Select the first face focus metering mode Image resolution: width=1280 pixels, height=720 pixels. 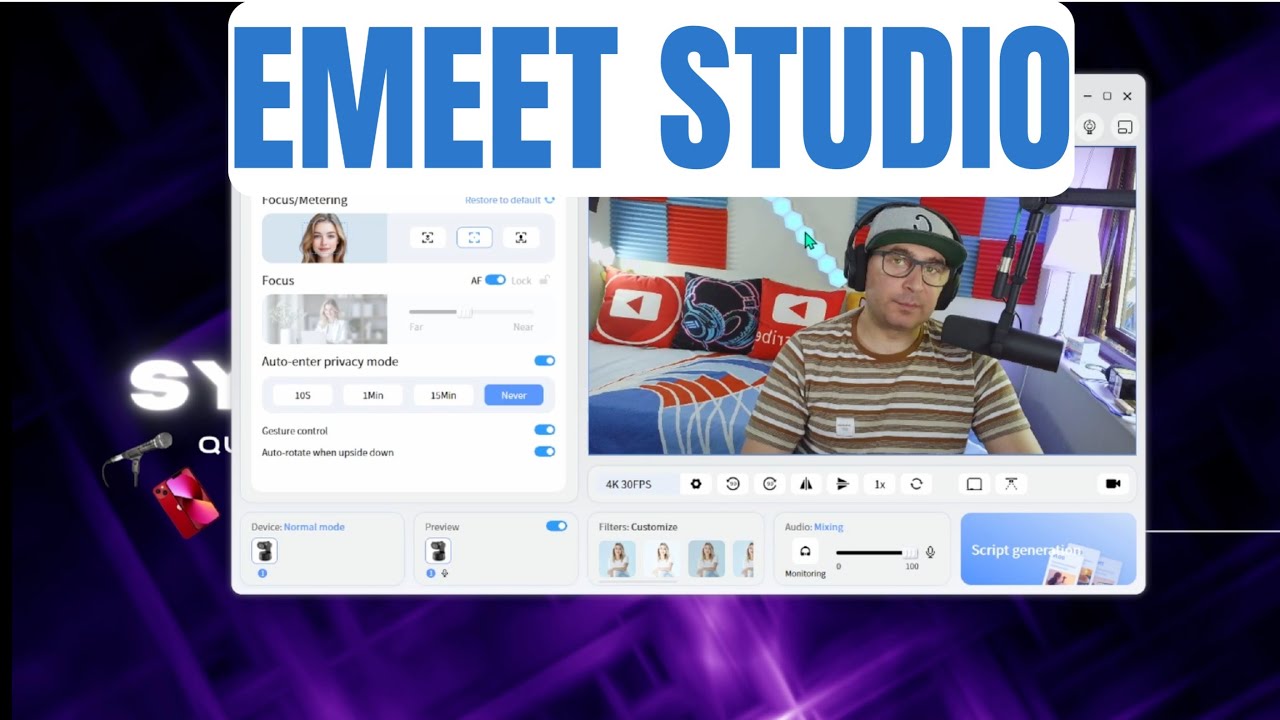(x=427, y=237)
